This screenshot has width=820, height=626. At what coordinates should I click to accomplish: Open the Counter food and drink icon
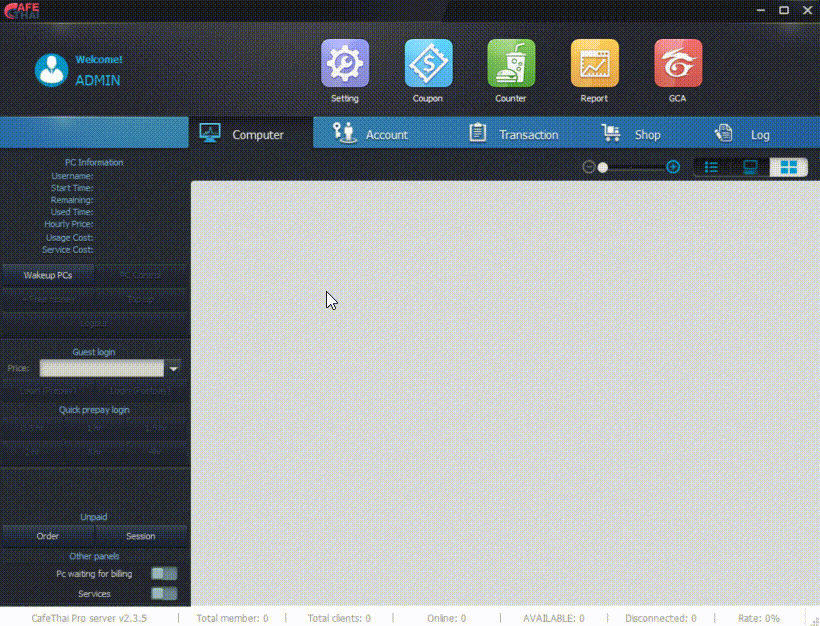[511, 64]
